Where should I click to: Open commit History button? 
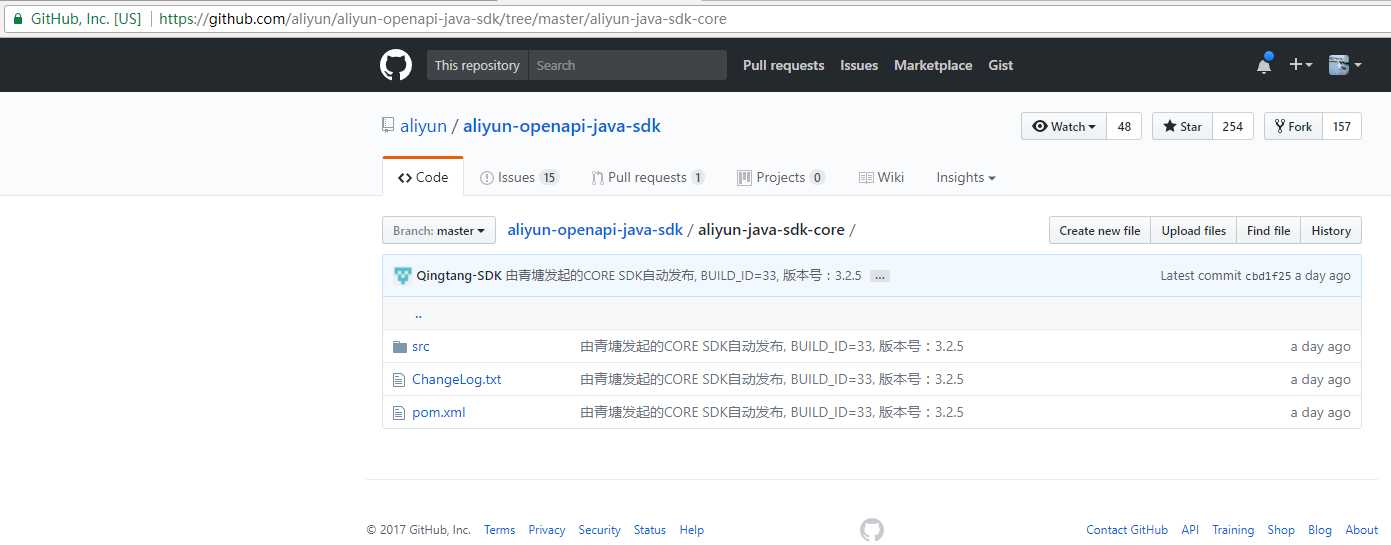tap(1331, 231)
